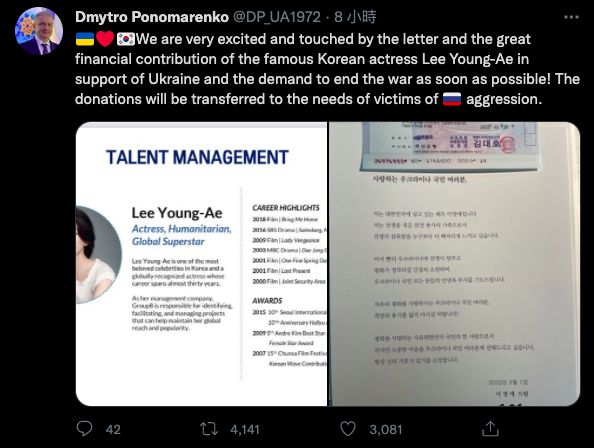Click the tweet timestamp link
594x448 pixels.
[355, 17]
